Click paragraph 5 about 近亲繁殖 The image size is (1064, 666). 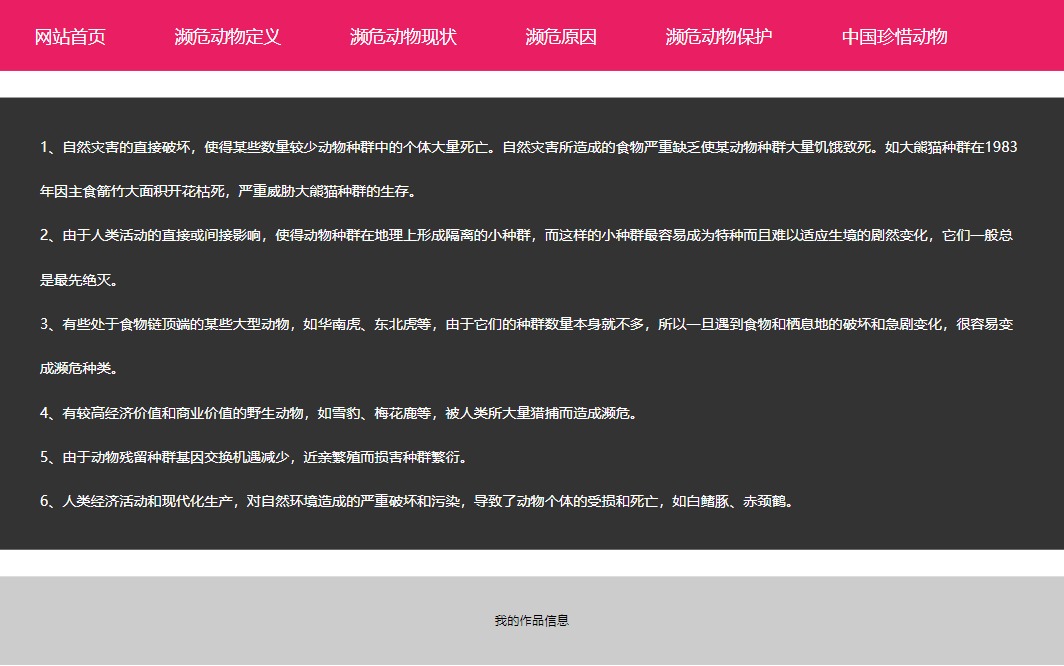253,458
